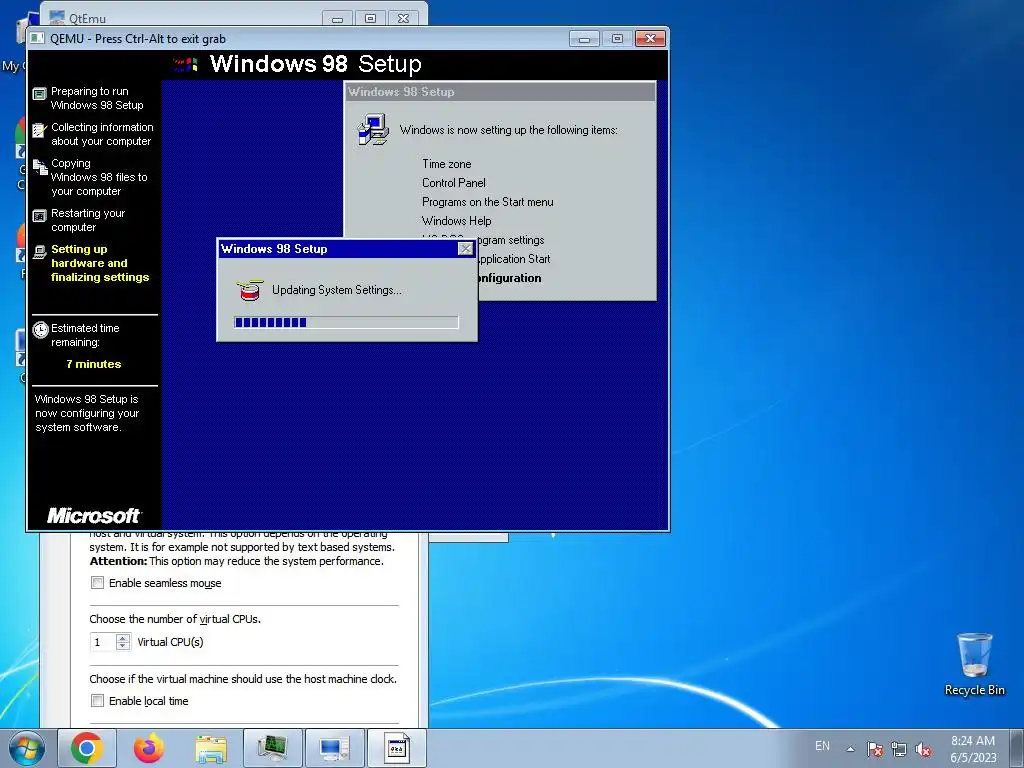Open the Recycle Bin on the desktop
The width and height of the screenshot is (1024, 768).
(974, 664)
